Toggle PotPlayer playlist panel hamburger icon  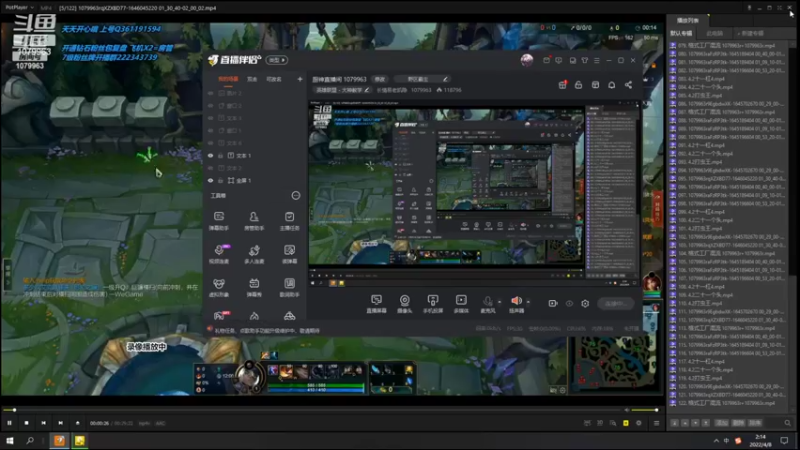[657, 423]
